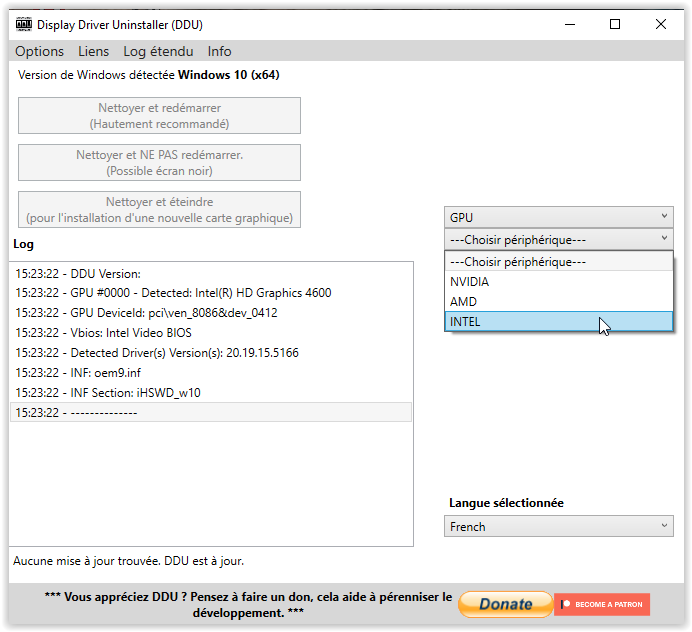692x632 pixels.
Task: Select NVIDIA from the device list
Action: 559,282
